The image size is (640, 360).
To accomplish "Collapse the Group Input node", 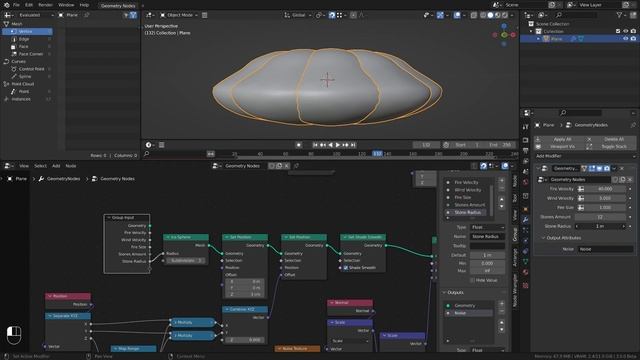I will 109,218.
